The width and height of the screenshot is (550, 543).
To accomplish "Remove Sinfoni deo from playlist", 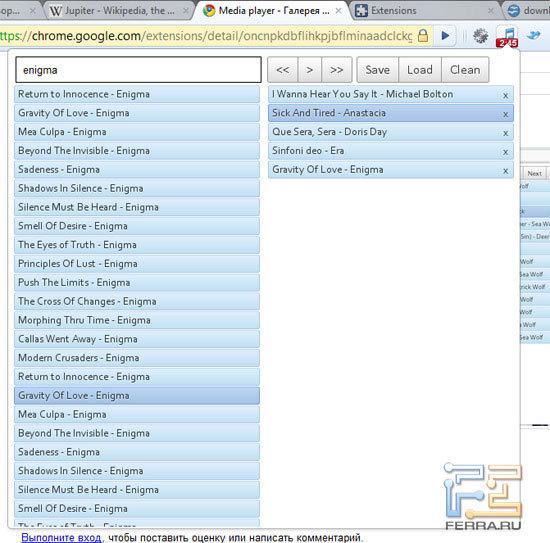I will 505,152.
